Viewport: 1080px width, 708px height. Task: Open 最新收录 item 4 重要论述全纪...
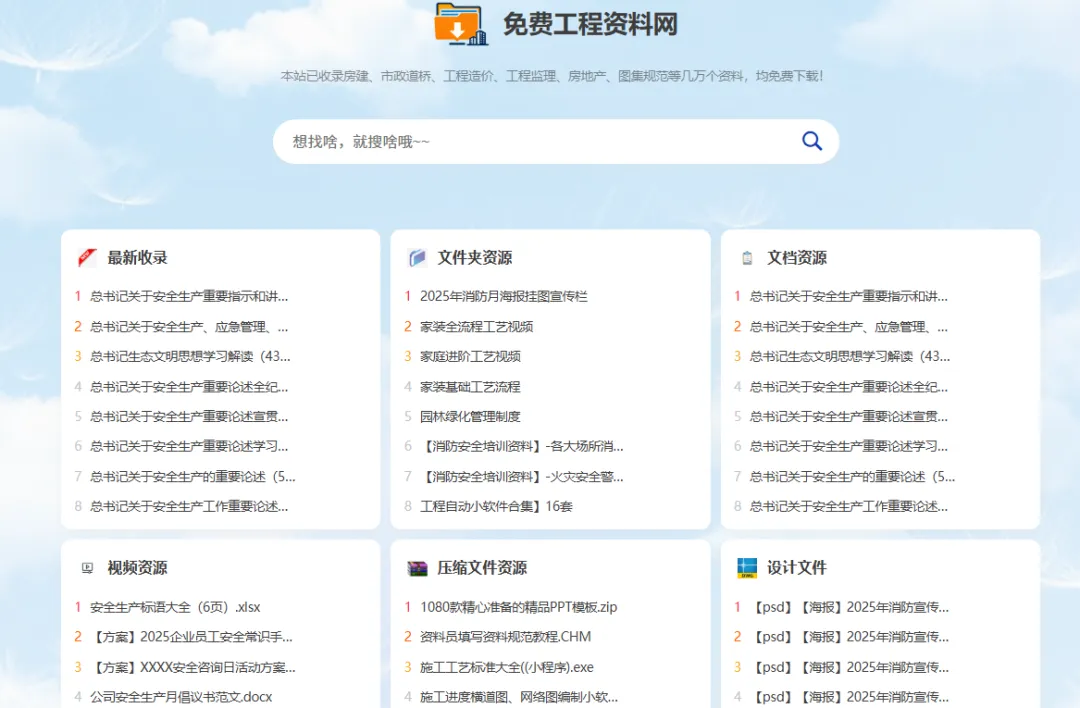coord(189,386)
